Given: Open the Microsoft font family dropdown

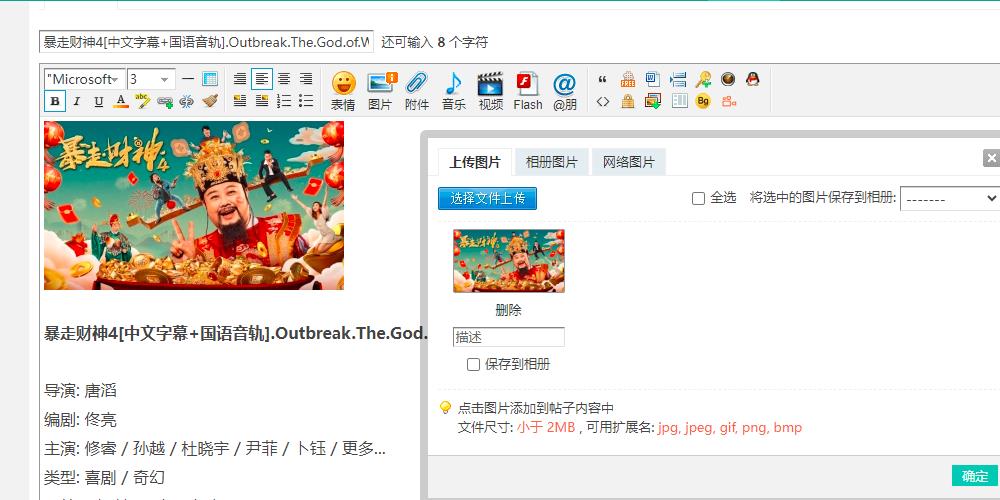Looking at the screenshot, I should pyautogui.click(x=84, y=79).
